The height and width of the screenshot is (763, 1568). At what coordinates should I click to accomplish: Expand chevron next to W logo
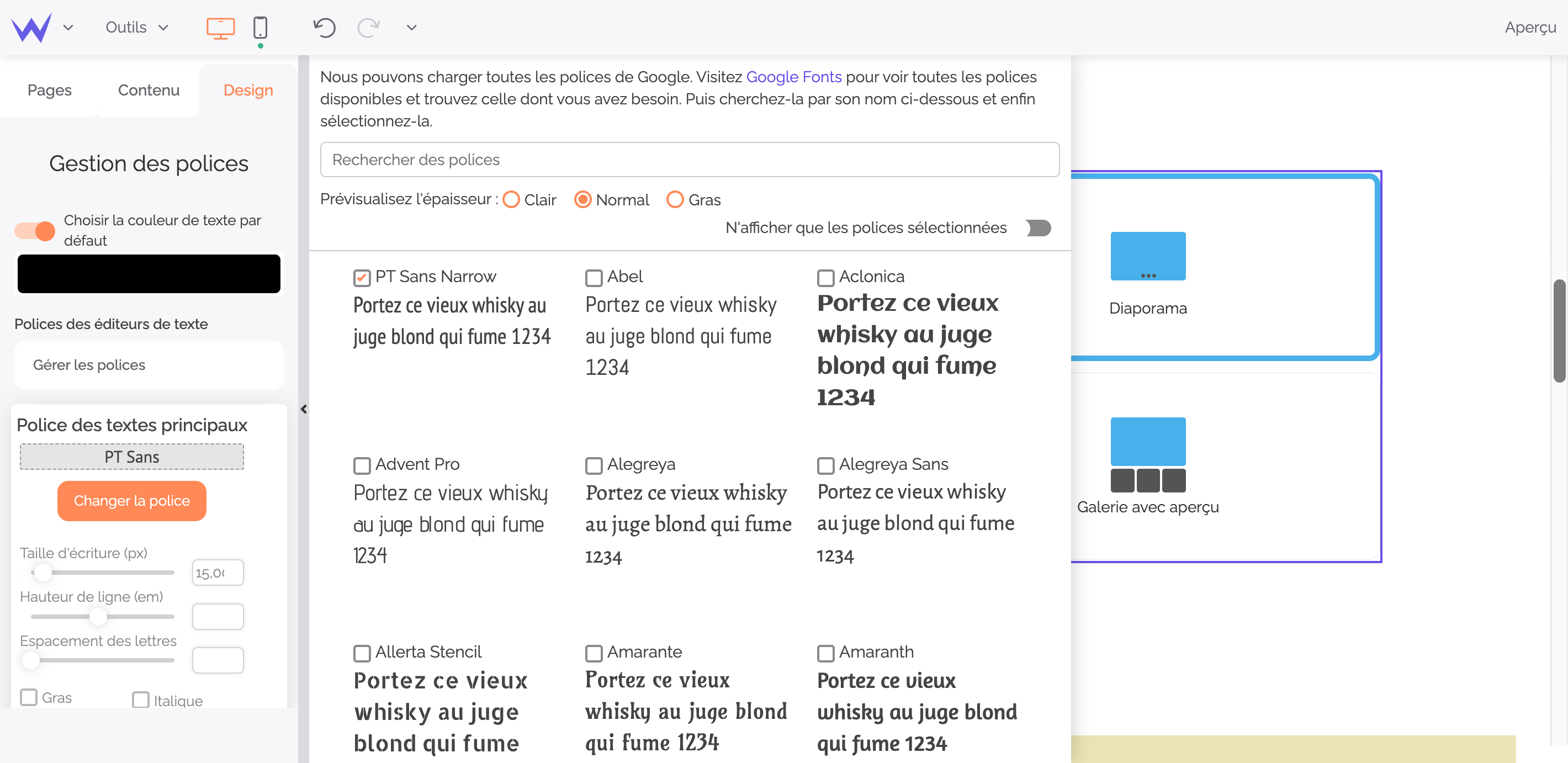tap(68, 28)
